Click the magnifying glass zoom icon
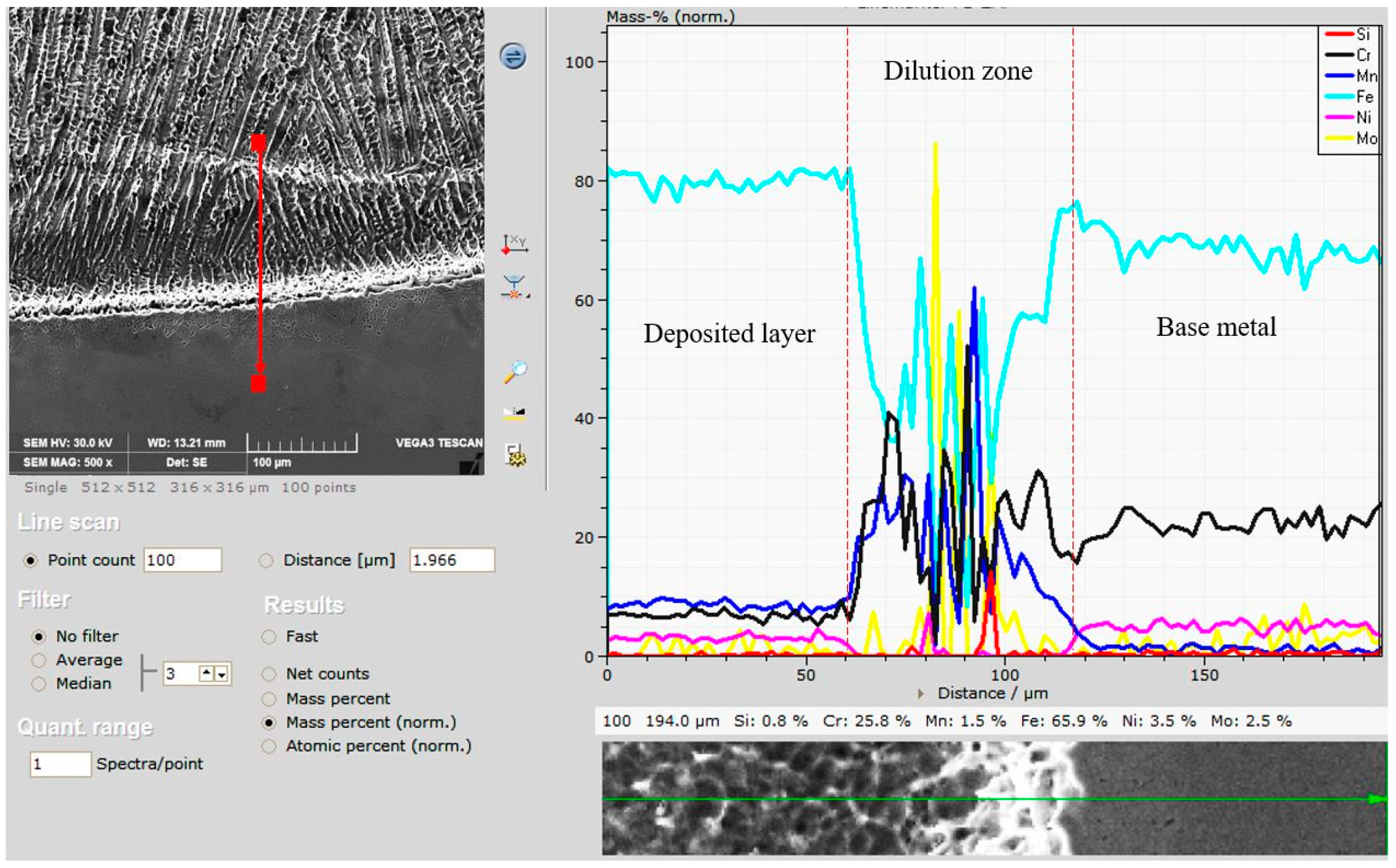 click(x=515, y=372)
